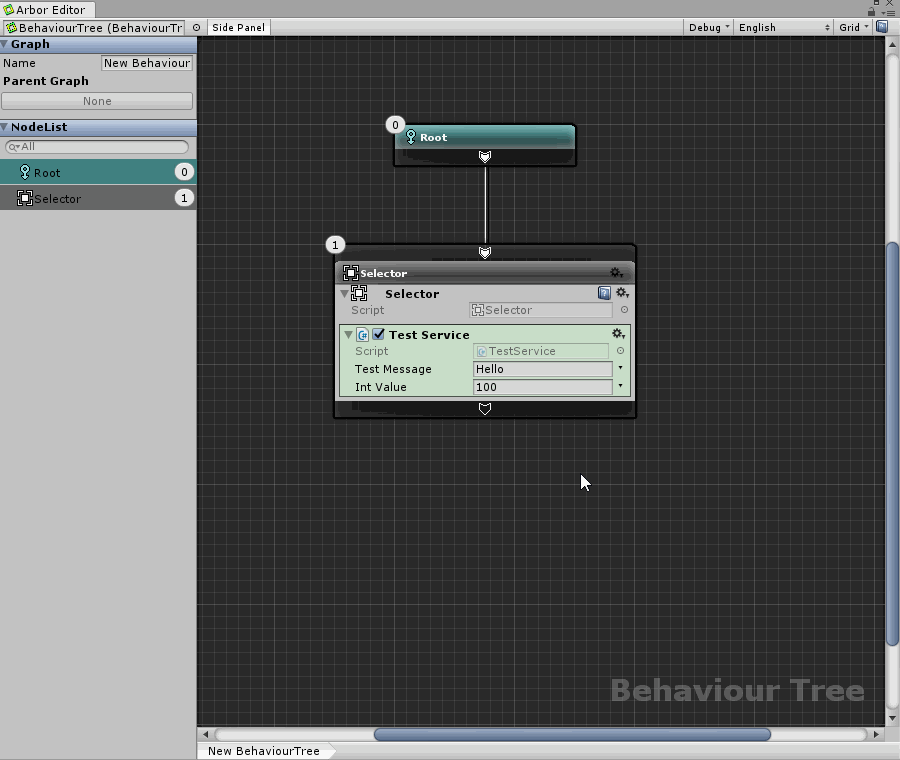Disable the Test Service checkbox
The width and height of the screenshot is (900, 760).
379,335
